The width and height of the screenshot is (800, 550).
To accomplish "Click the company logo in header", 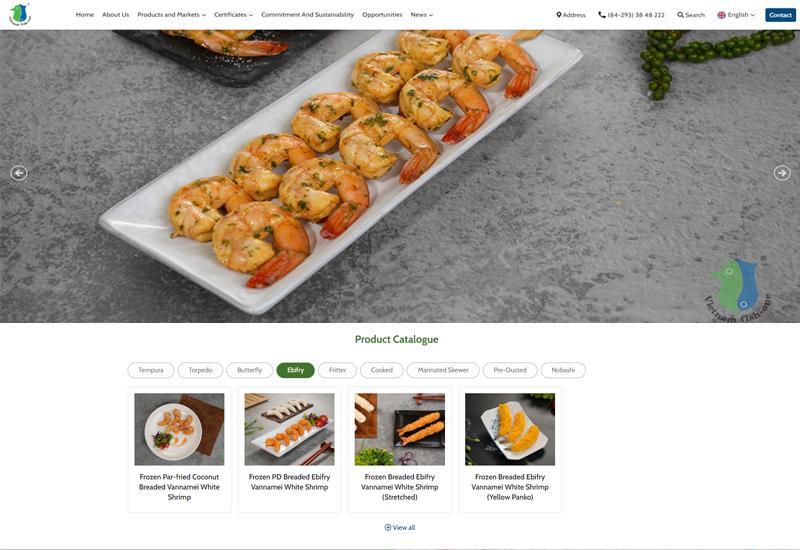I will [x=20, y=14].
